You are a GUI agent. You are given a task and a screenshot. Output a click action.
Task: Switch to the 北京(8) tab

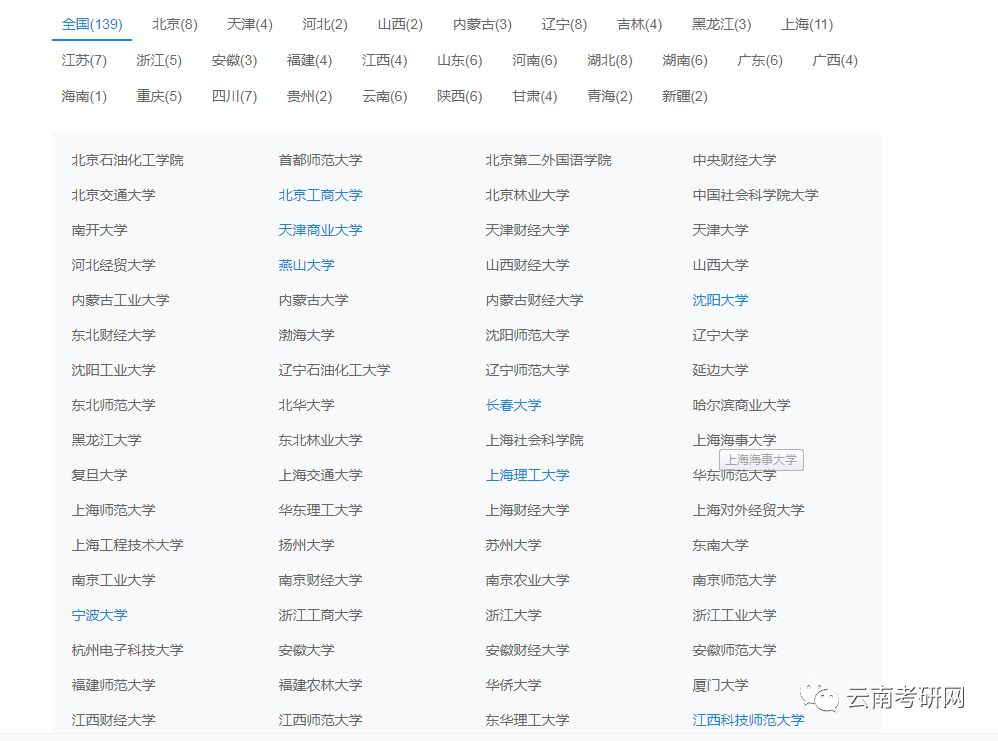coord(174,24)
